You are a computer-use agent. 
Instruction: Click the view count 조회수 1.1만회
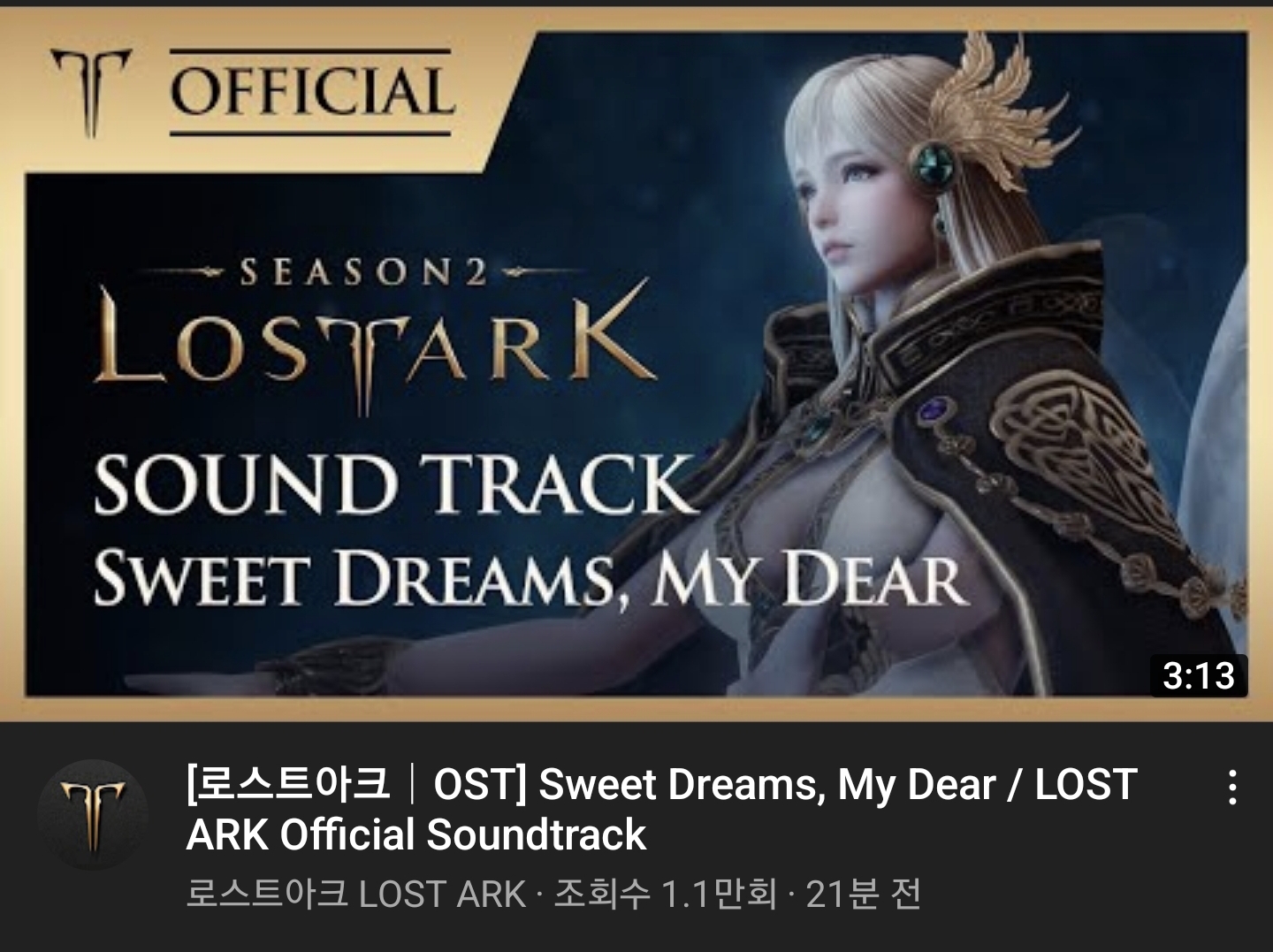coord(666,894)
